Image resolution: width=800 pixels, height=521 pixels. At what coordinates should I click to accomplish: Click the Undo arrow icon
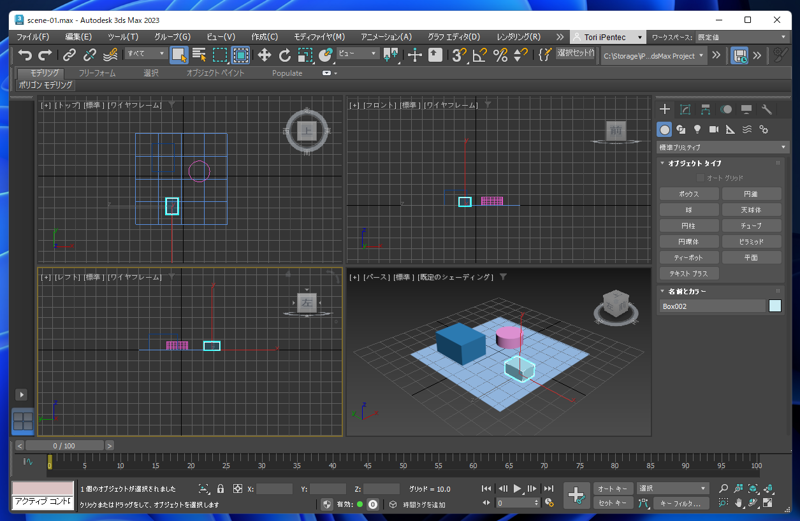[24, 55]
